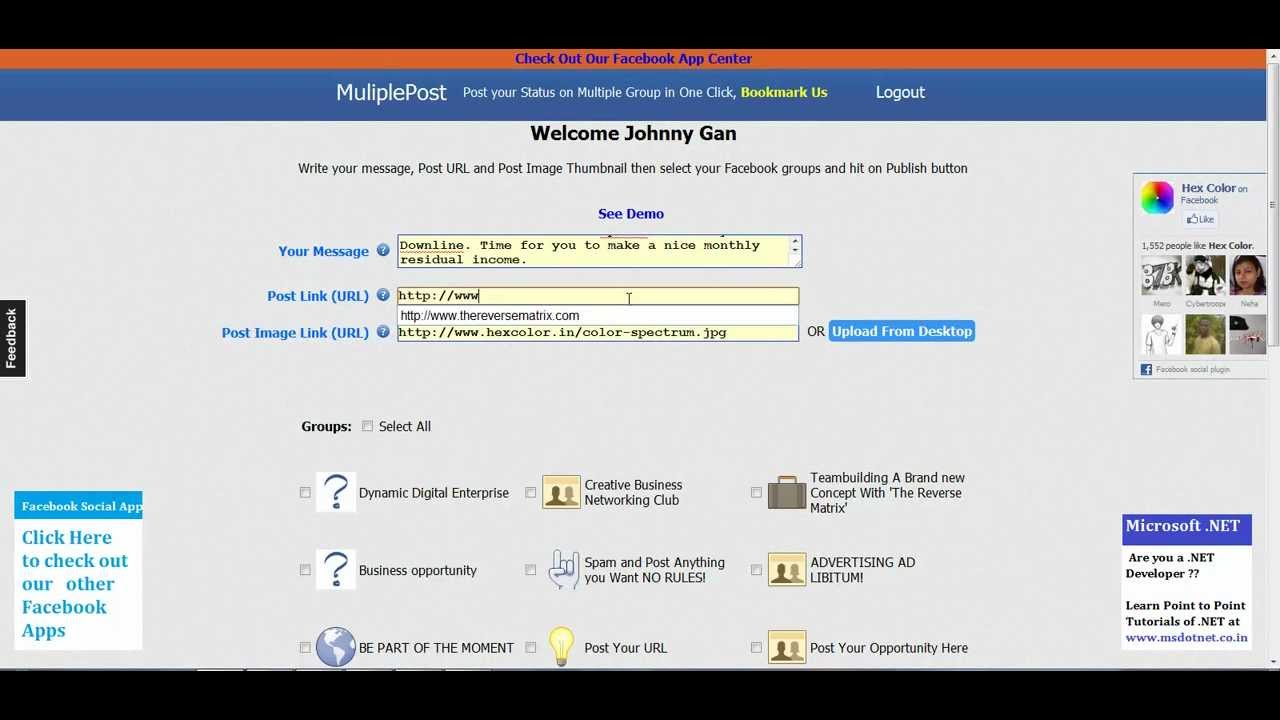This screenshot has width=1280, height=720.
Task: Select the Teambuilding A Brand new Concept checkbox
Action: 756,492
